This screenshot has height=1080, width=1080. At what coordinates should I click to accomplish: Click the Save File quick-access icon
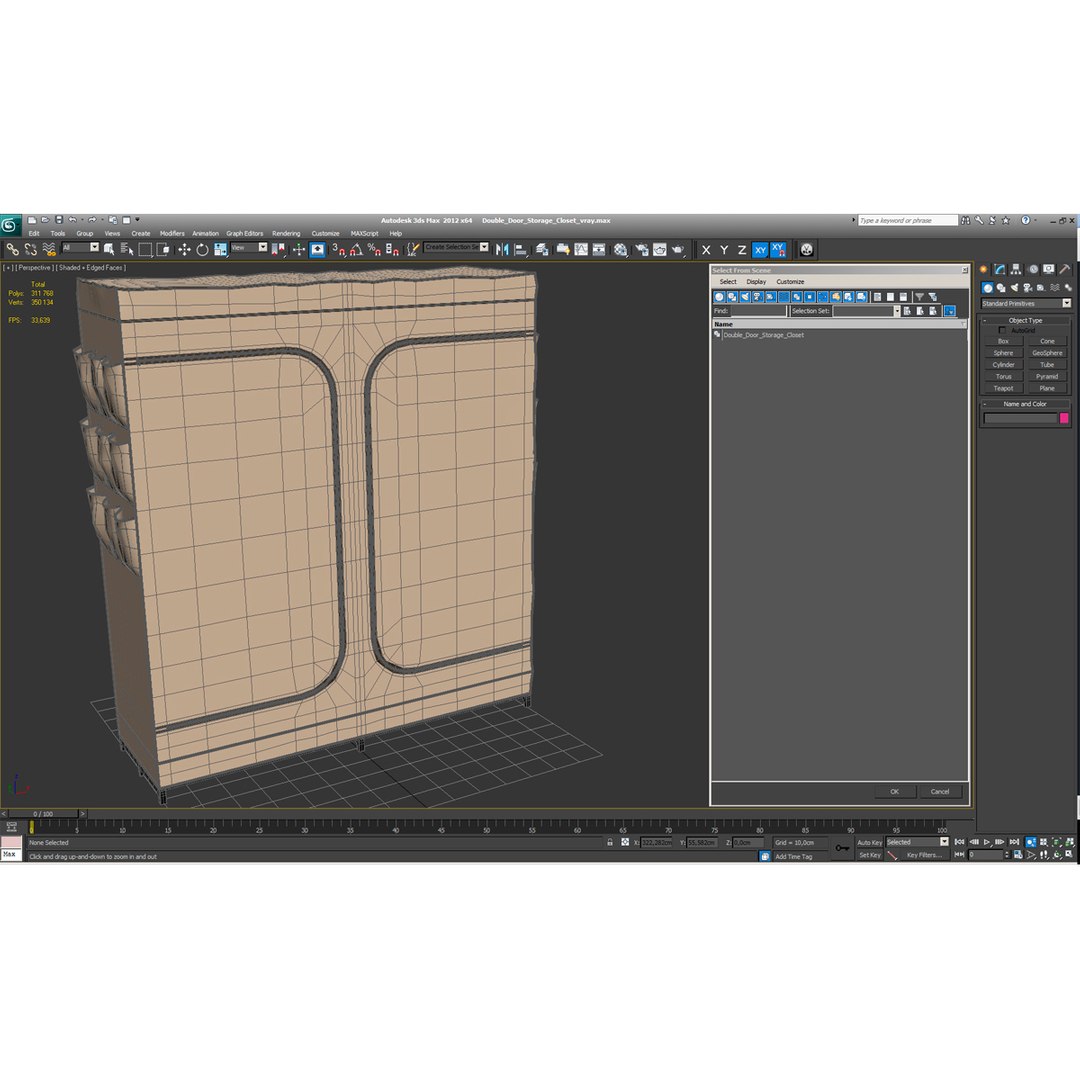click(x=59, y=220)
